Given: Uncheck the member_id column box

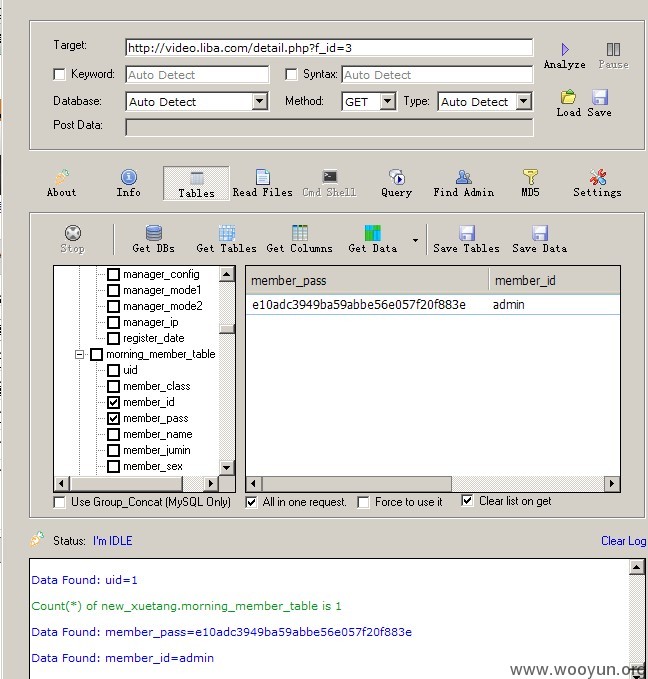Looking at the screenshot, I should [113, 402].
